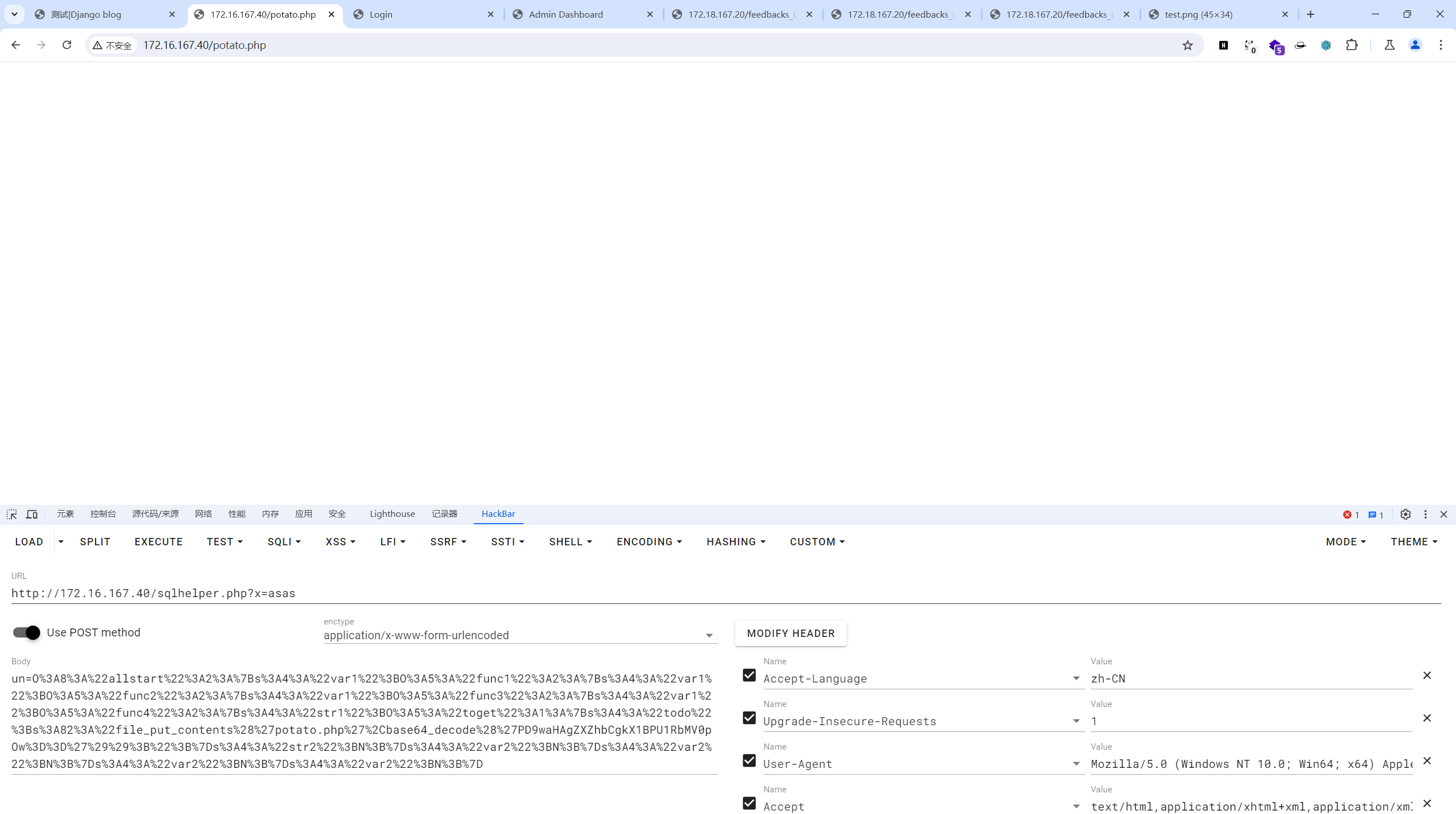This screenshot has height=814, width=1456.
Task: Click the HackBar extension icon in toolbar
Action: [x=1223, y=45]
